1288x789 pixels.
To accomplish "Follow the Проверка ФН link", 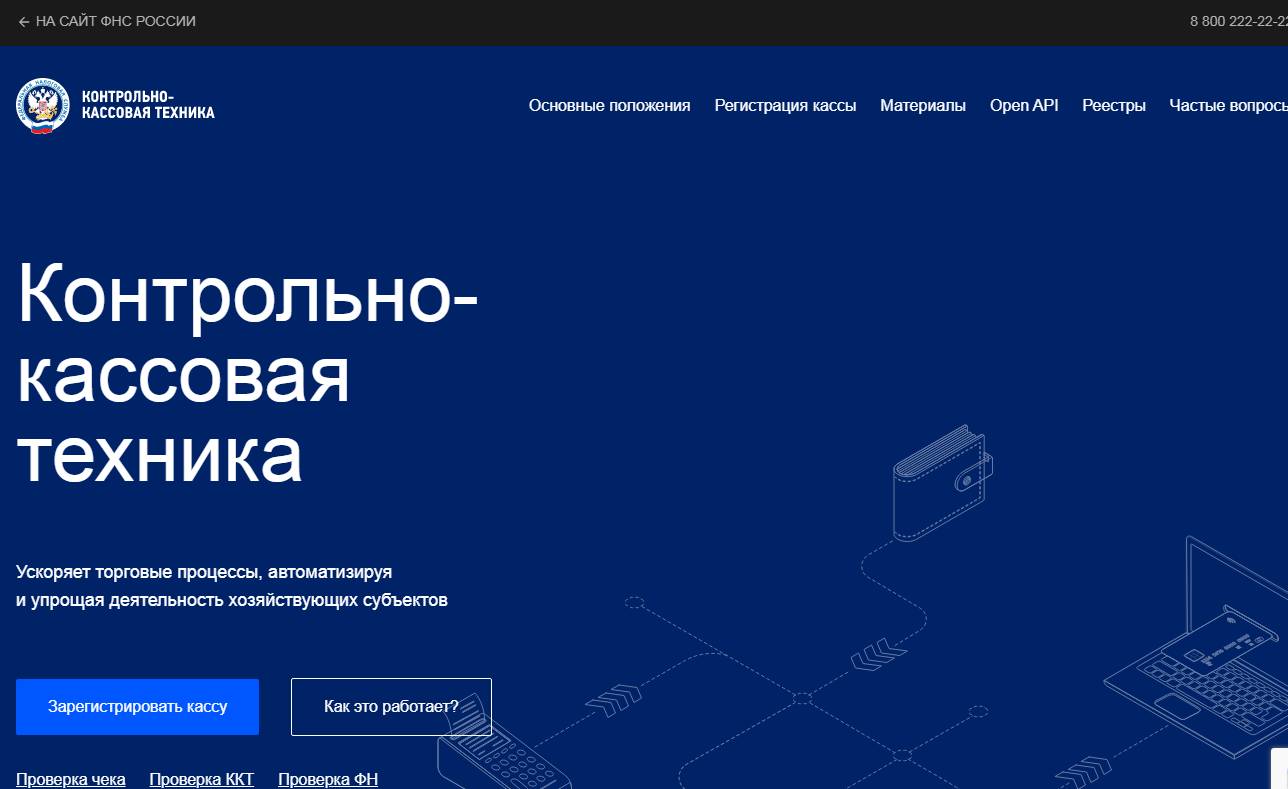I will (328, 779).
